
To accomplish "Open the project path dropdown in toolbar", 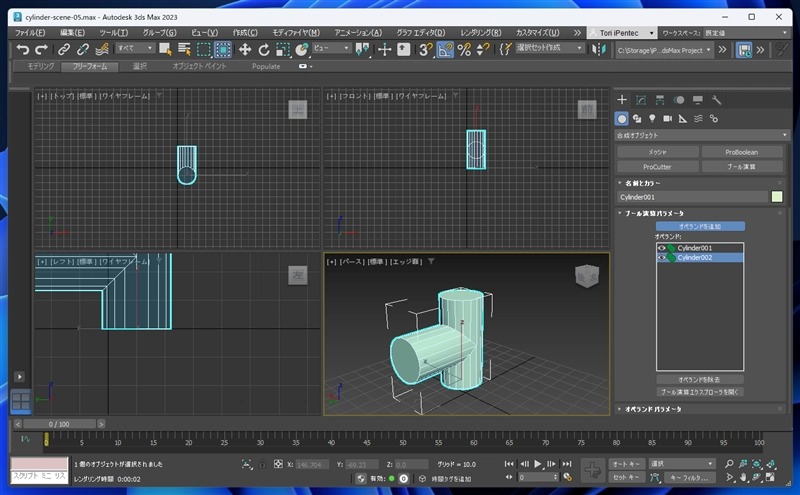I will tap(664, 50).
